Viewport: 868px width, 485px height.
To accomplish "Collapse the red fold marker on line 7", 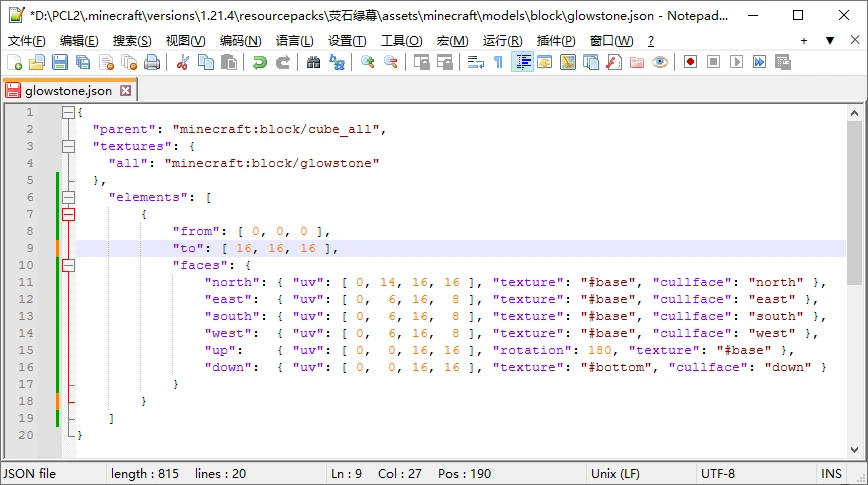I will [x=68, y=214].
